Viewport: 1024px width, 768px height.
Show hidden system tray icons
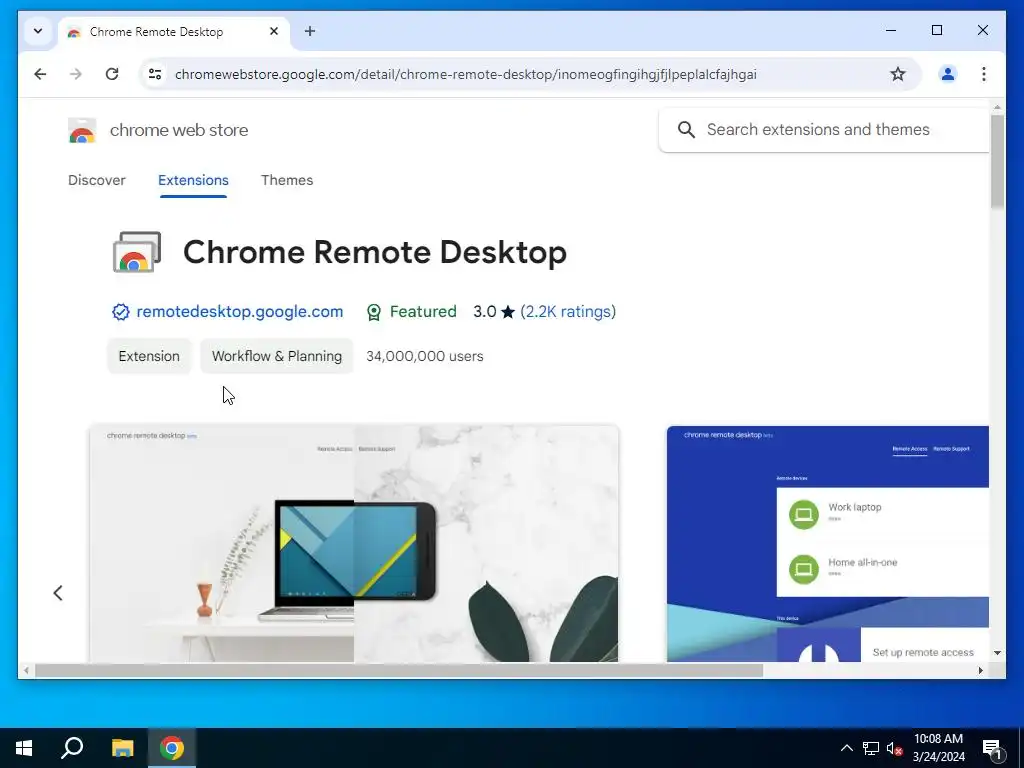click(x=846, y=748)
